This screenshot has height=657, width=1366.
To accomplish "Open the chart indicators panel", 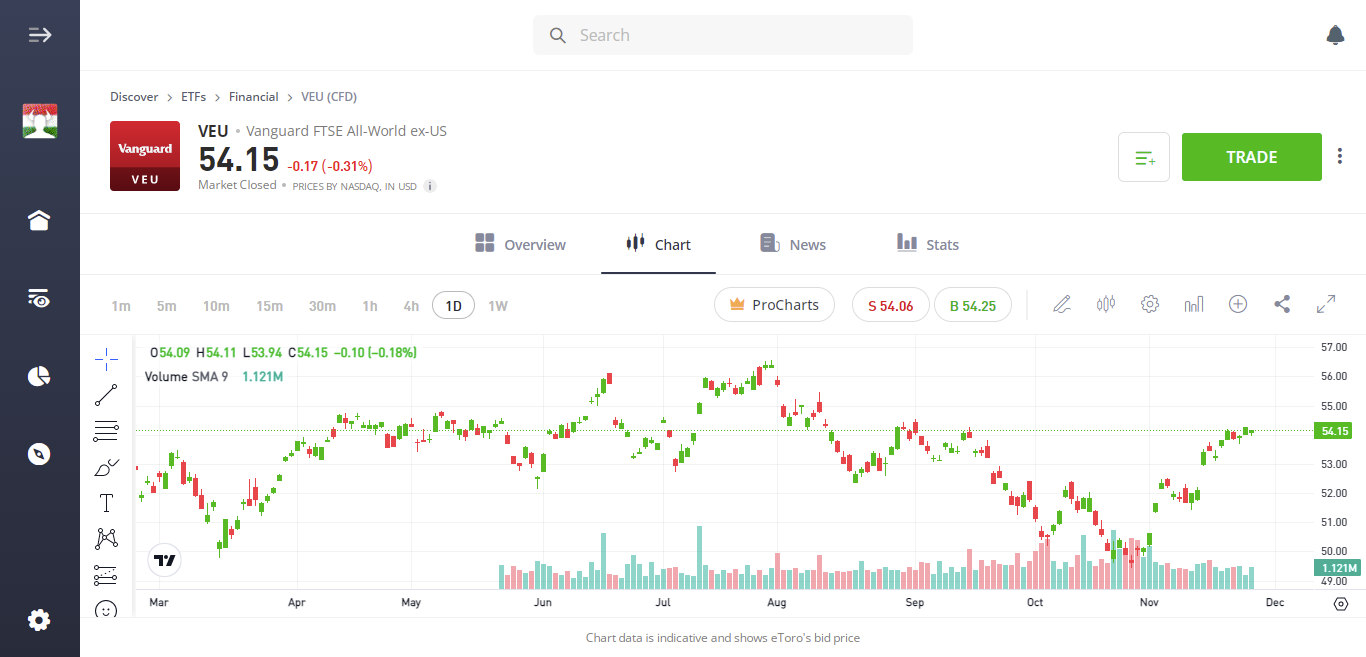I will point(1194,304).
